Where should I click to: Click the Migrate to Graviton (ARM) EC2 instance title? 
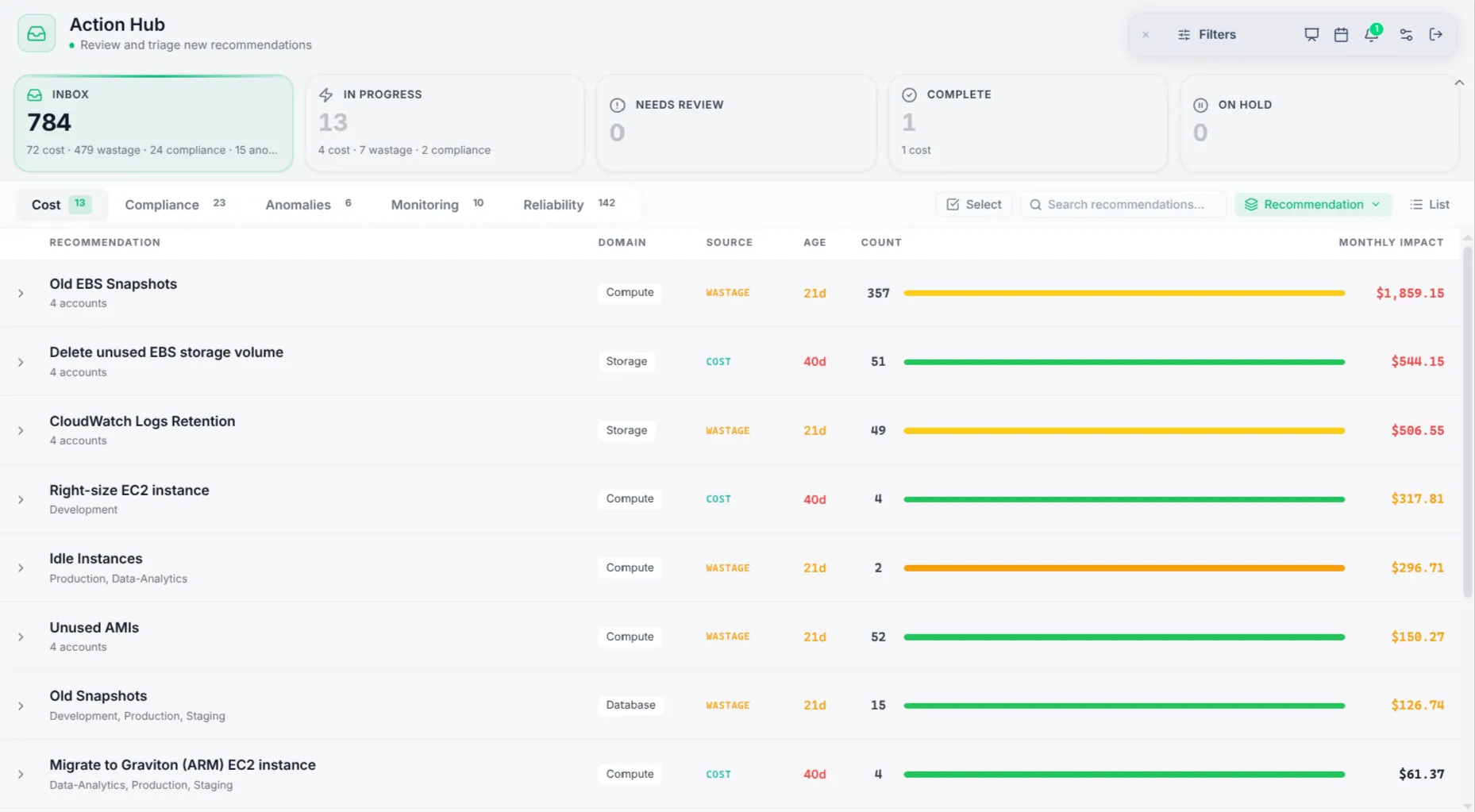(183, 765)
